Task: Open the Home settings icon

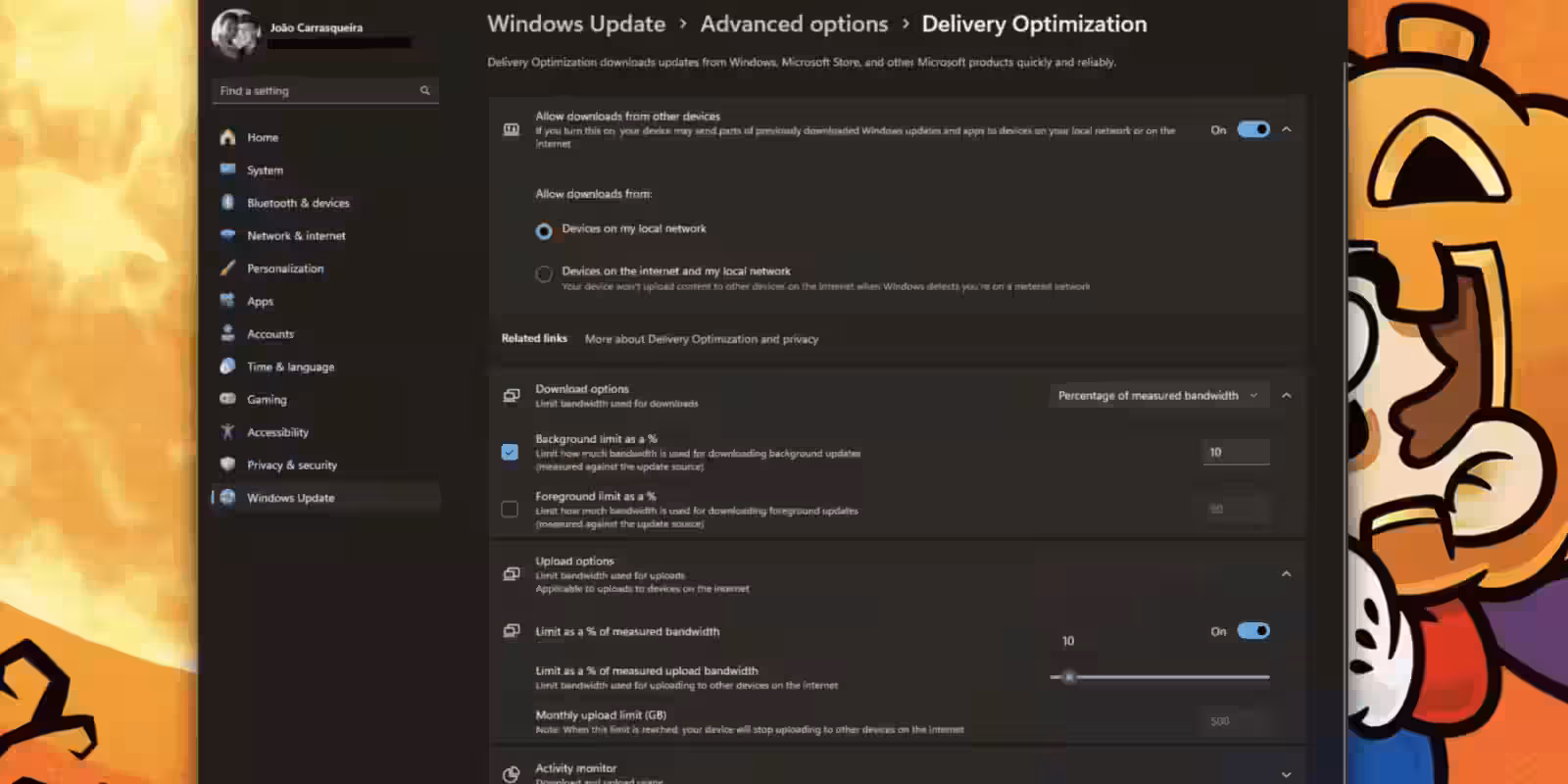Action: (227, 137)
